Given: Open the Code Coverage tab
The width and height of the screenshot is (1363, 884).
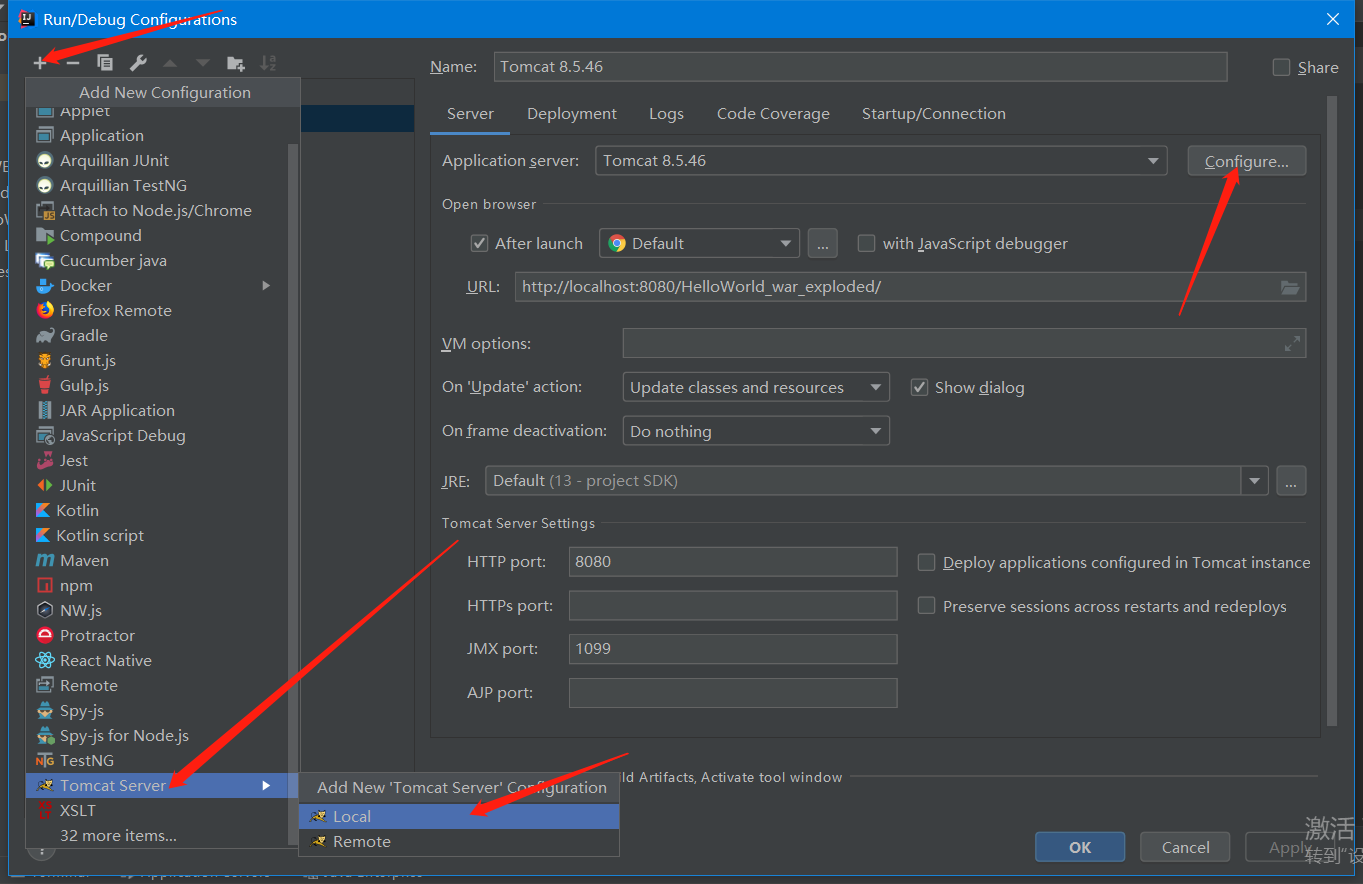Looking at the screenshot, I should tap(773, 113).
